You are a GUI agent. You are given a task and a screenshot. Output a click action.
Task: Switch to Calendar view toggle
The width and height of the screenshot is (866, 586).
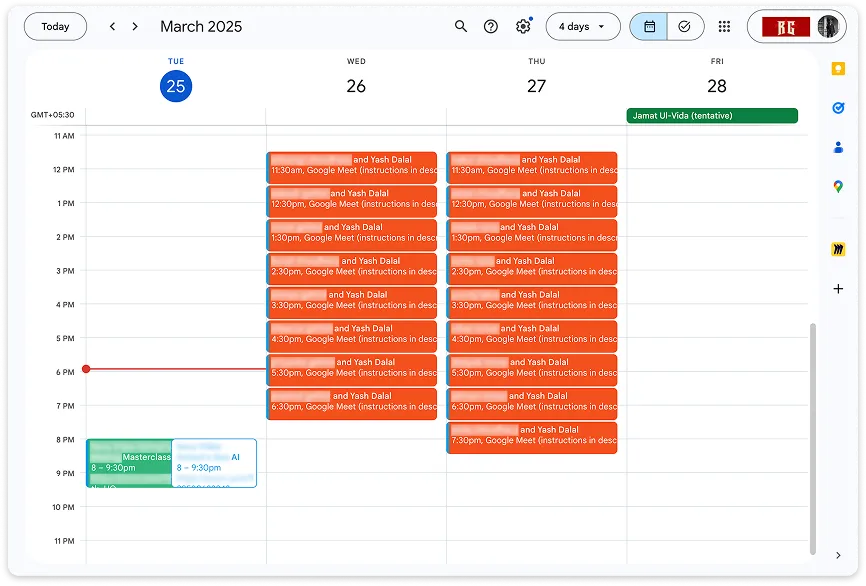tap(649, 27)
